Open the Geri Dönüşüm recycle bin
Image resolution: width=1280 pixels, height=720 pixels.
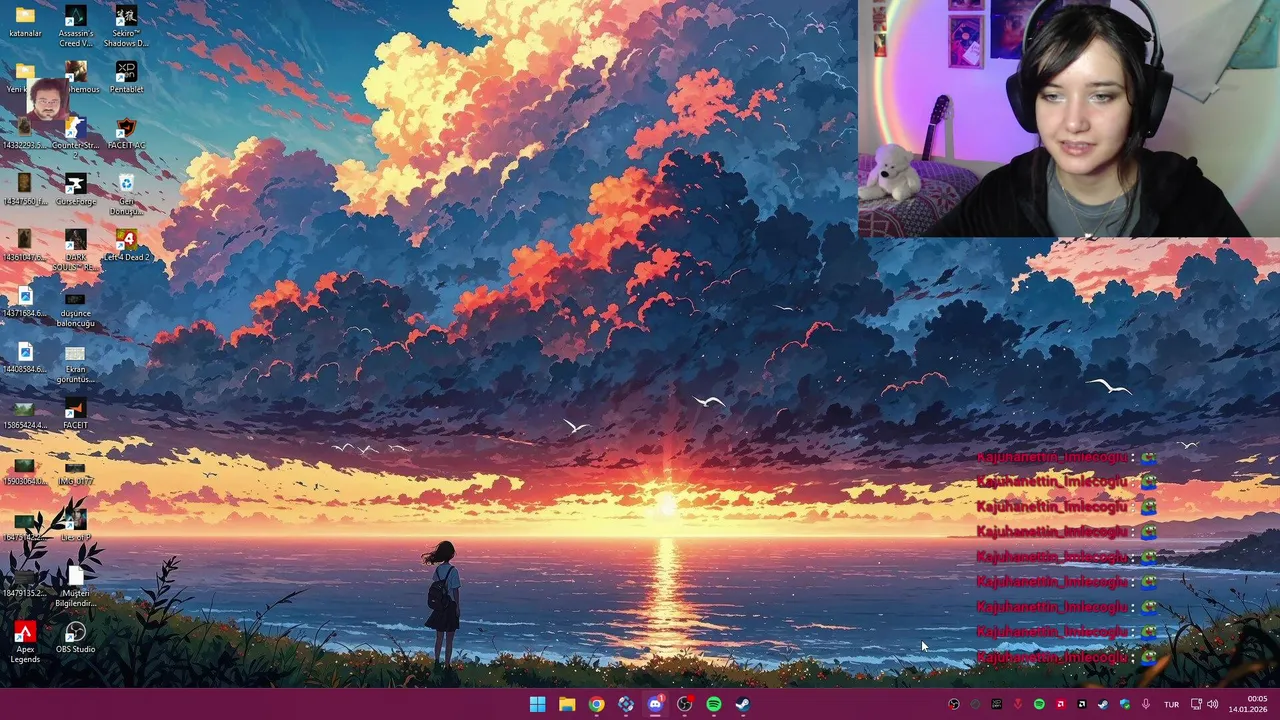126,194
